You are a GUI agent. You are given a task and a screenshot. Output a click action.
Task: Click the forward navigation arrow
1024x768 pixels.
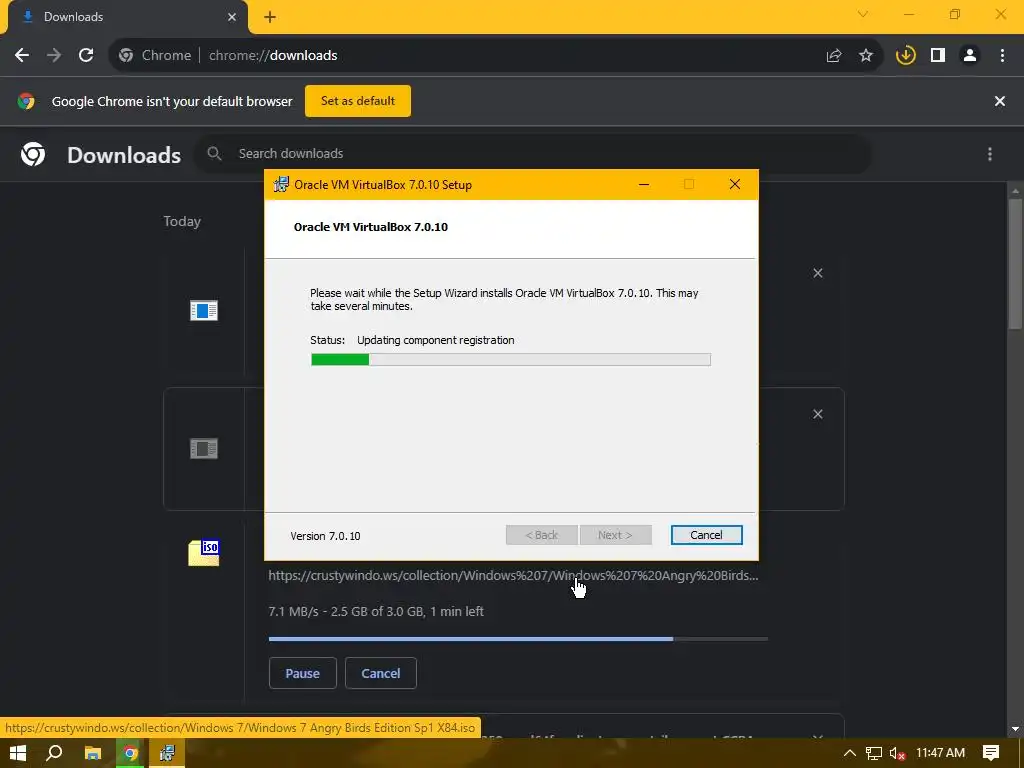[x=54, y=56]
